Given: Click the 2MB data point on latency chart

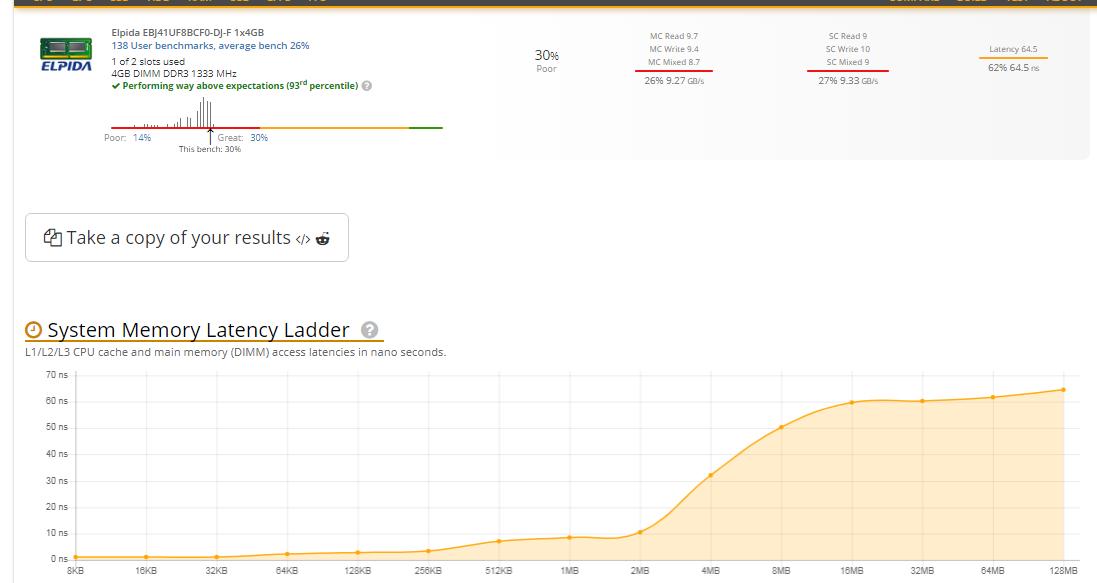Looking at the screenshot, I should 640,533.
